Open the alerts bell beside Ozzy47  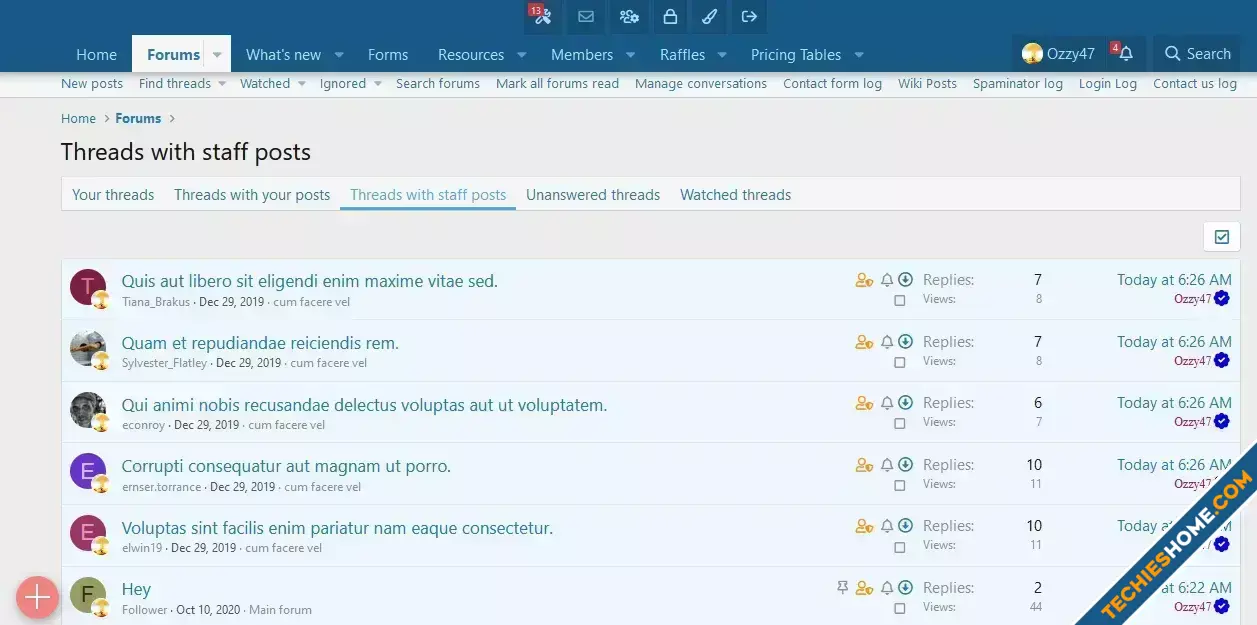pos(1125,54)
